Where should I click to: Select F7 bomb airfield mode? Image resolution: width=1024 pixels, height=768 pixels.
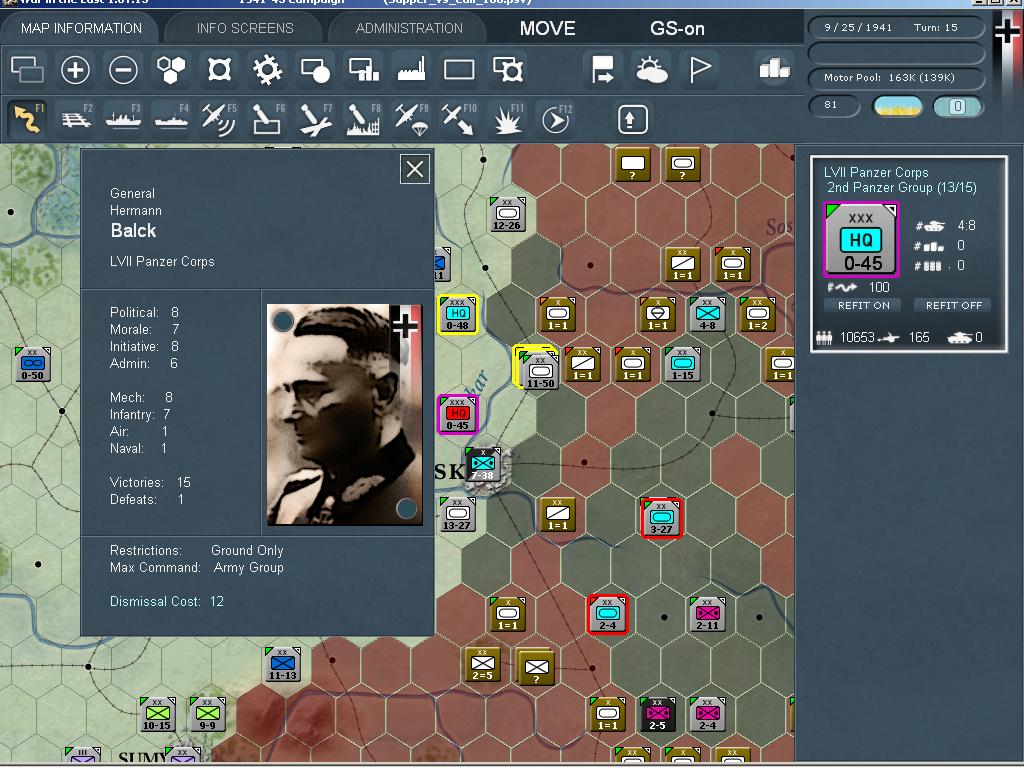tap(316, 119)
